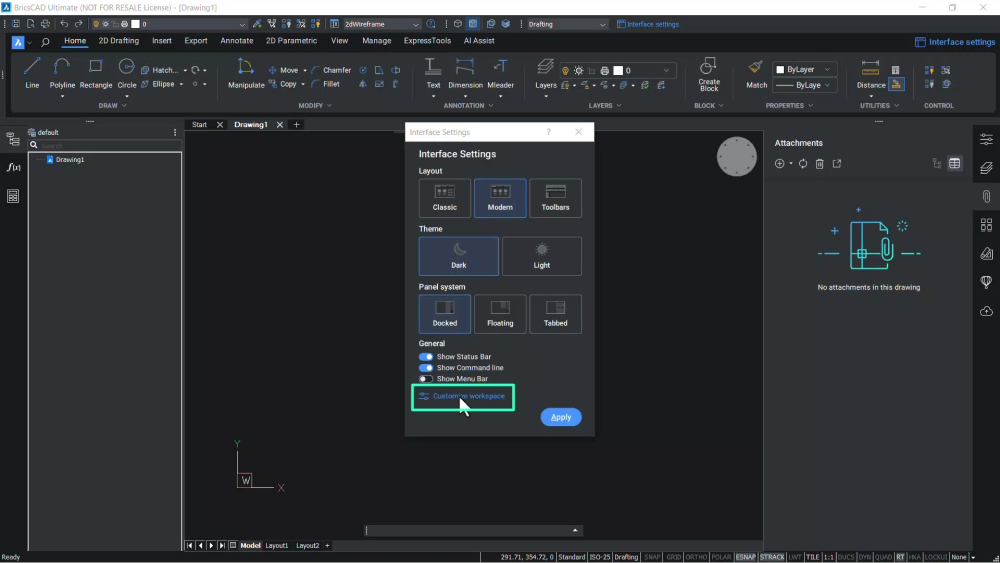Click the Fillet tool
Image resolution: width=1000 pixels, height=563 pixels.
tap(326, 84)
